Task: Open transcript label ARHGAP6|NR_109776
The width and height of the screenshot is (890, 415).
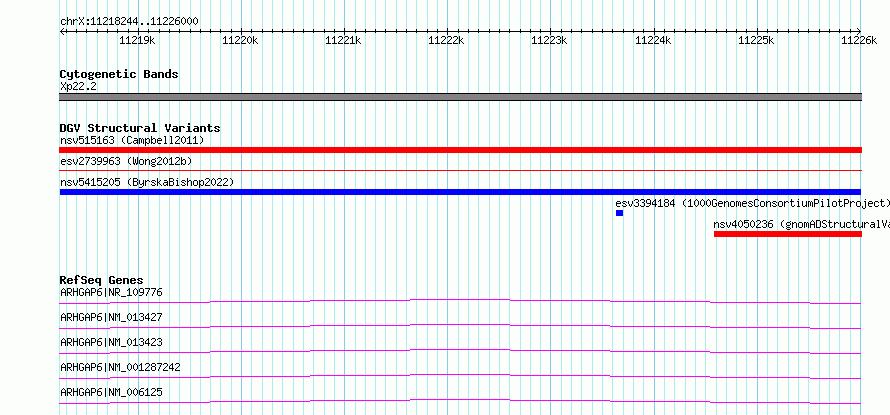Action: coord(111,292)
